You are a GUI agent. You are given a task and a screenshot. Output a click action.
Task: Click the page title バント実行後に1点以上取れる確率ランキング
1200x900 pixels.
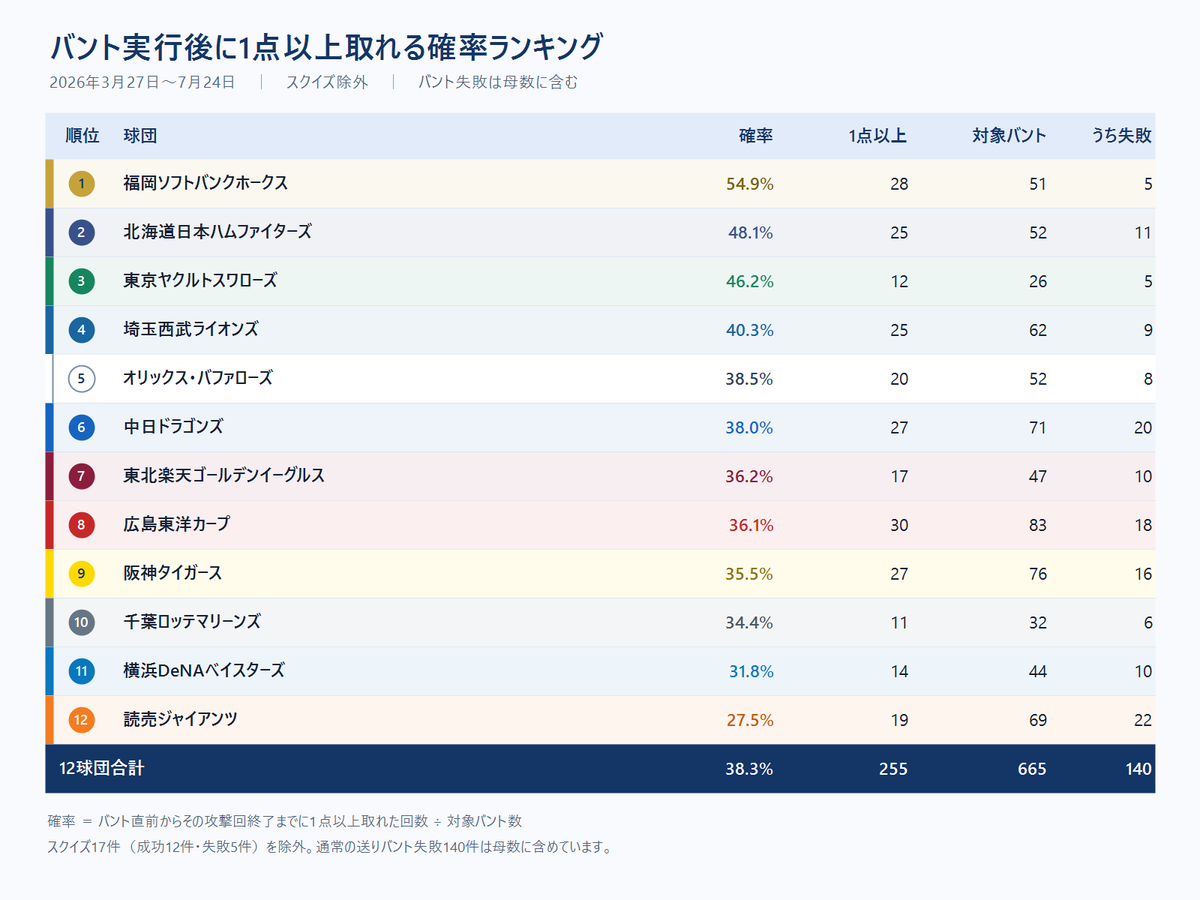point(327,46)
